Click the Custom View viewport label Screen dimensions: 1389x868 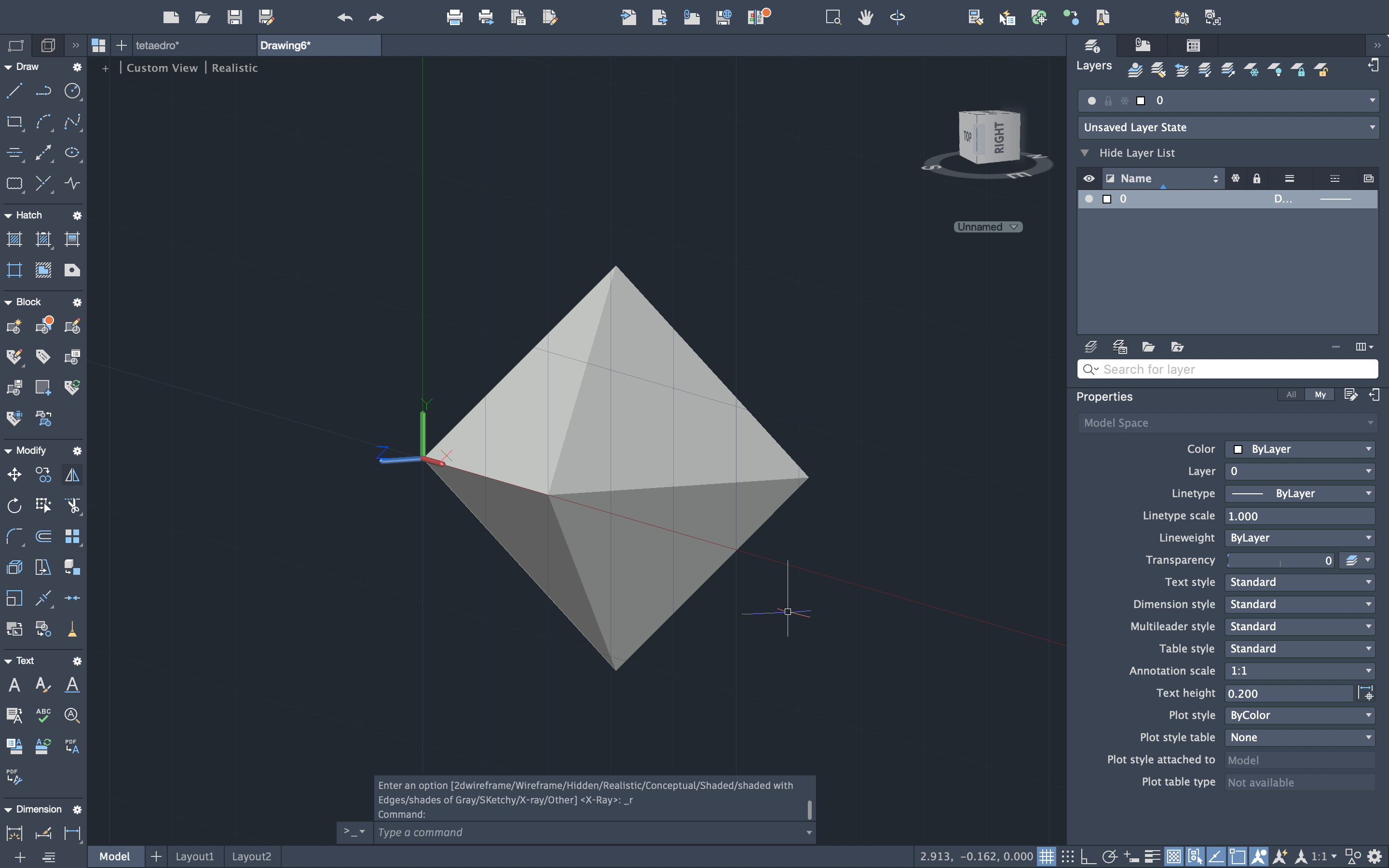162,68
